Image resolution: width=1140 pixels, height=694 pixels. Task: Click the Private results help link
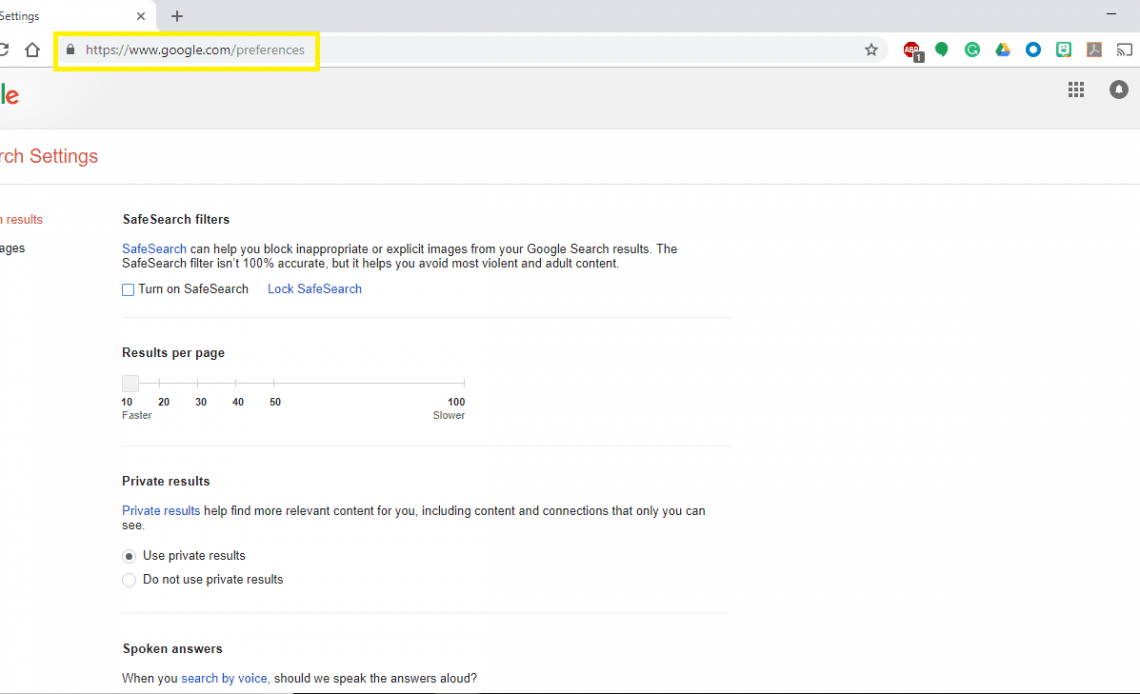click(x=161, y=511)
